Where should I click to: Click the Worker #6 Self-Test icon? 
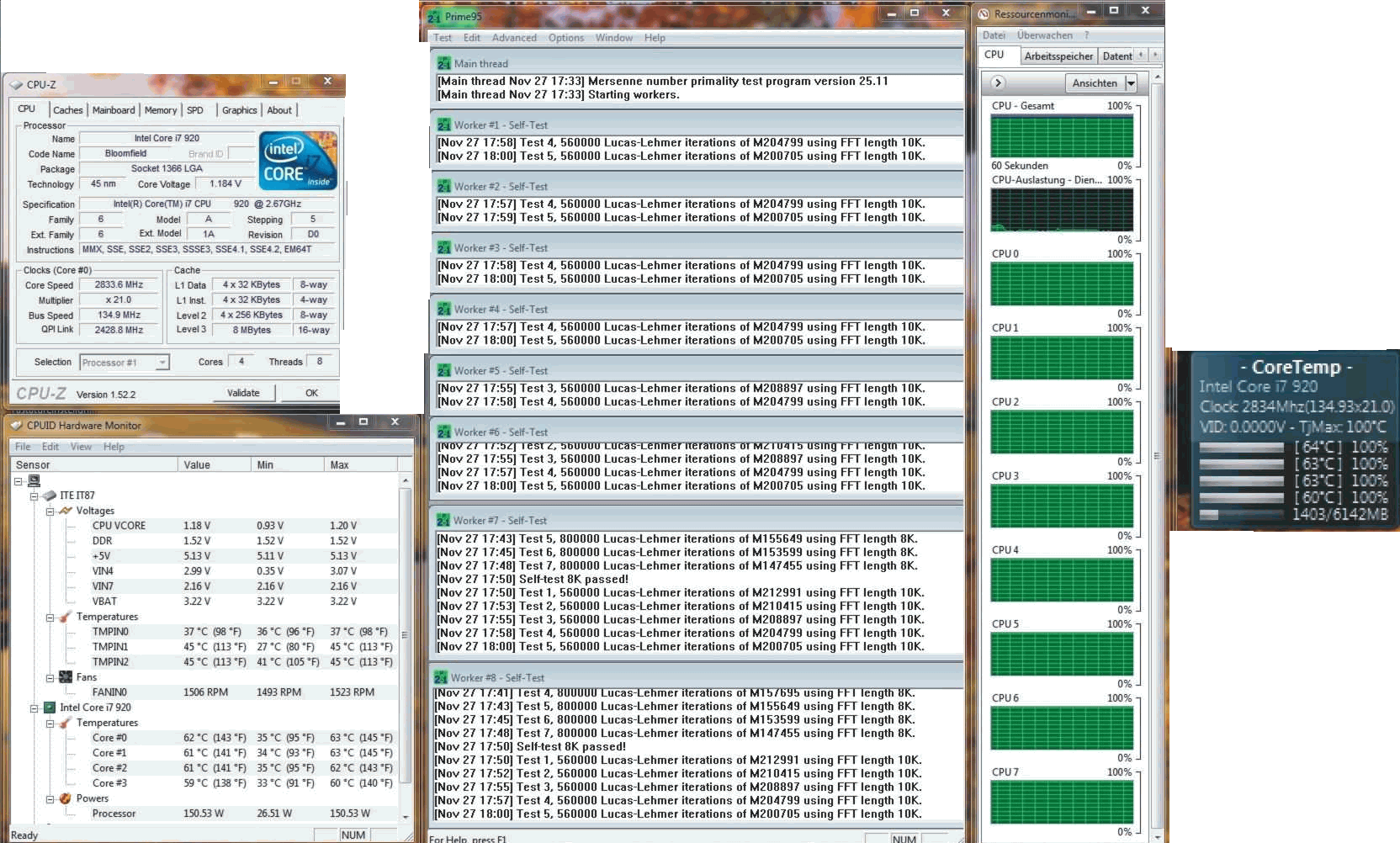444,432
